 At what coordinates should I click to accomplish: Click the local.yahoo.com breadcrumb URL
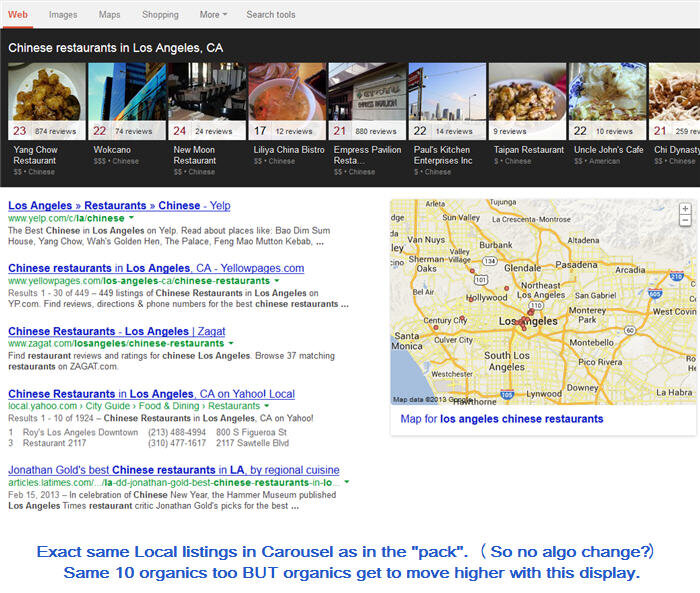[134, 406]
